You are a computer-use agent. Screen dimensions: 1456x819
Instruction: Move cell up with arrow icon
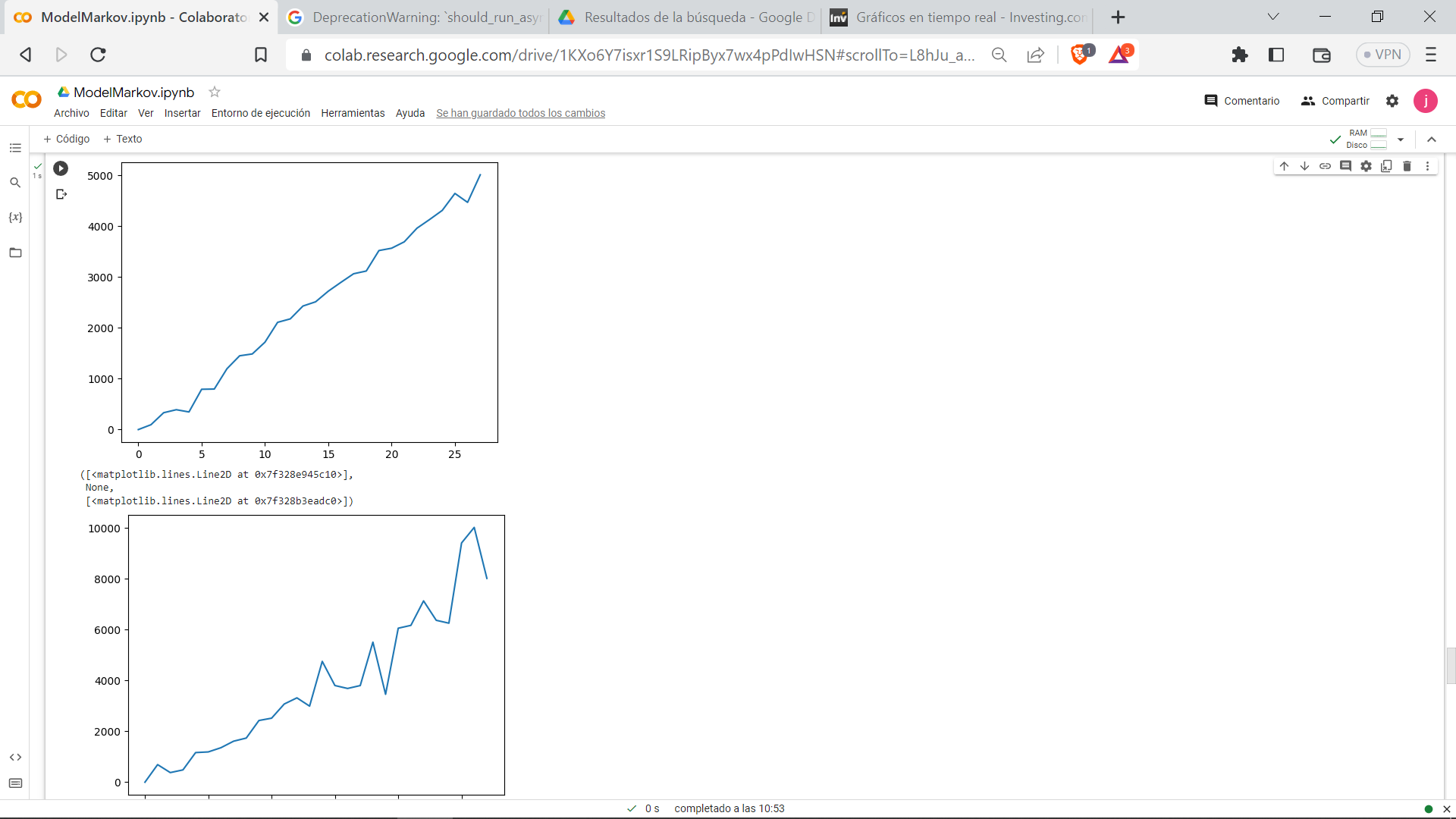tap(1284, 166)
